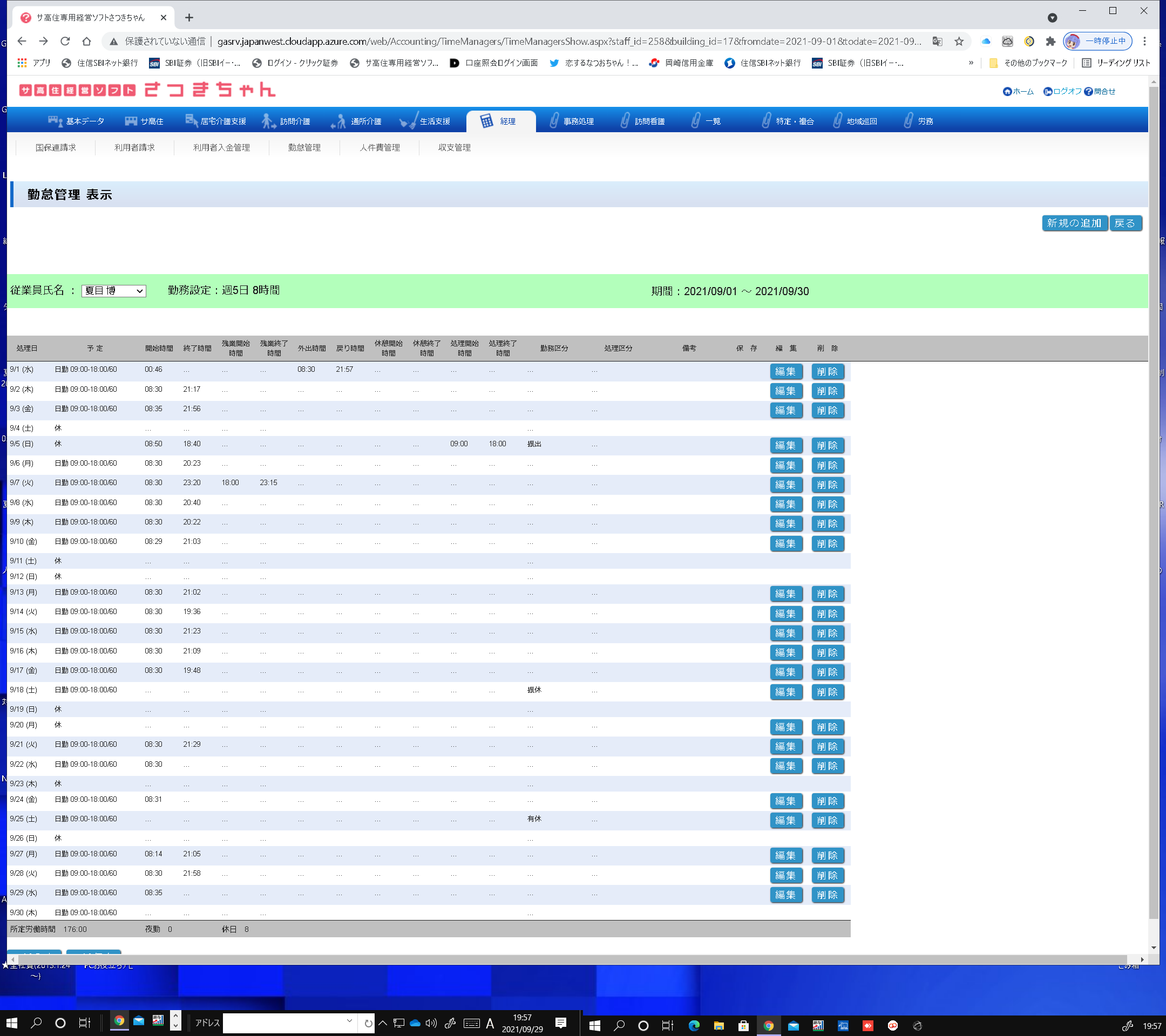Click 編集 button for 9/7 row
Image resolution: width=1166 pixels, height=1036 pixels.
click(785, 485)
